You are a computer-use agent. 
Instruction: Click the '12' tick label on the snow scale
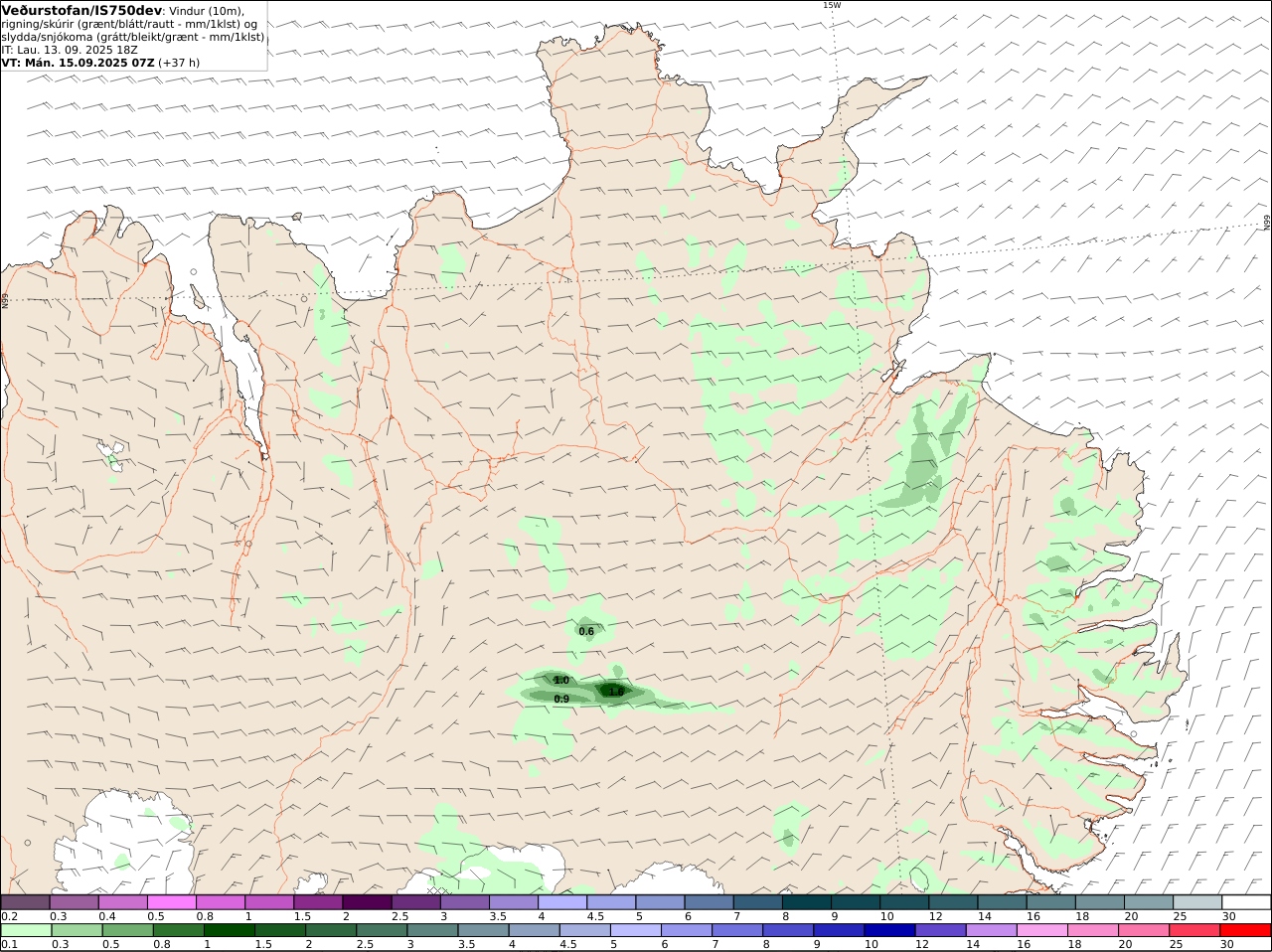click(936, 916)
